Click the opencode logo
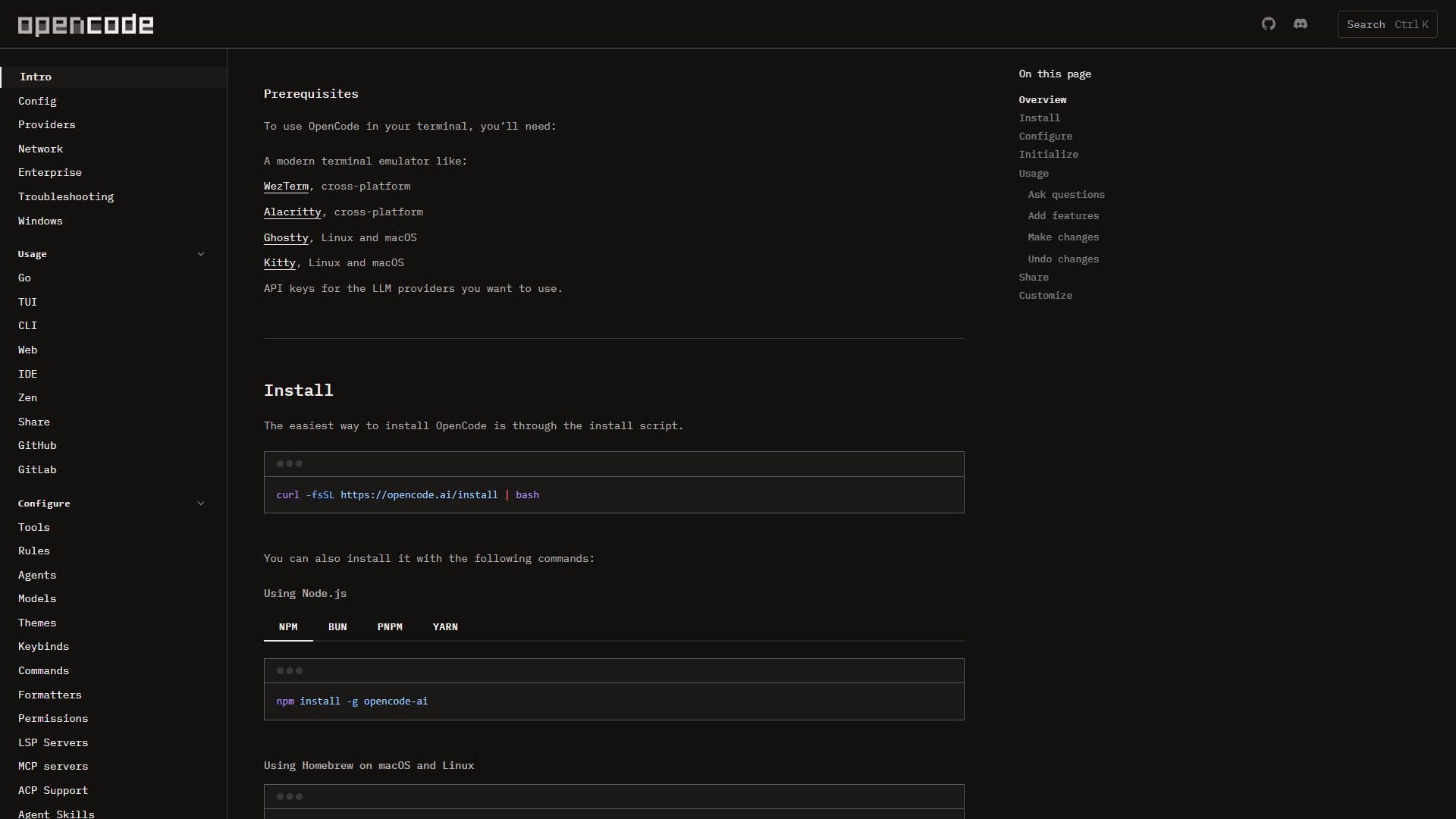This screenshot has height=819, width=1456. pyautogui.click(x=86, y=25)
